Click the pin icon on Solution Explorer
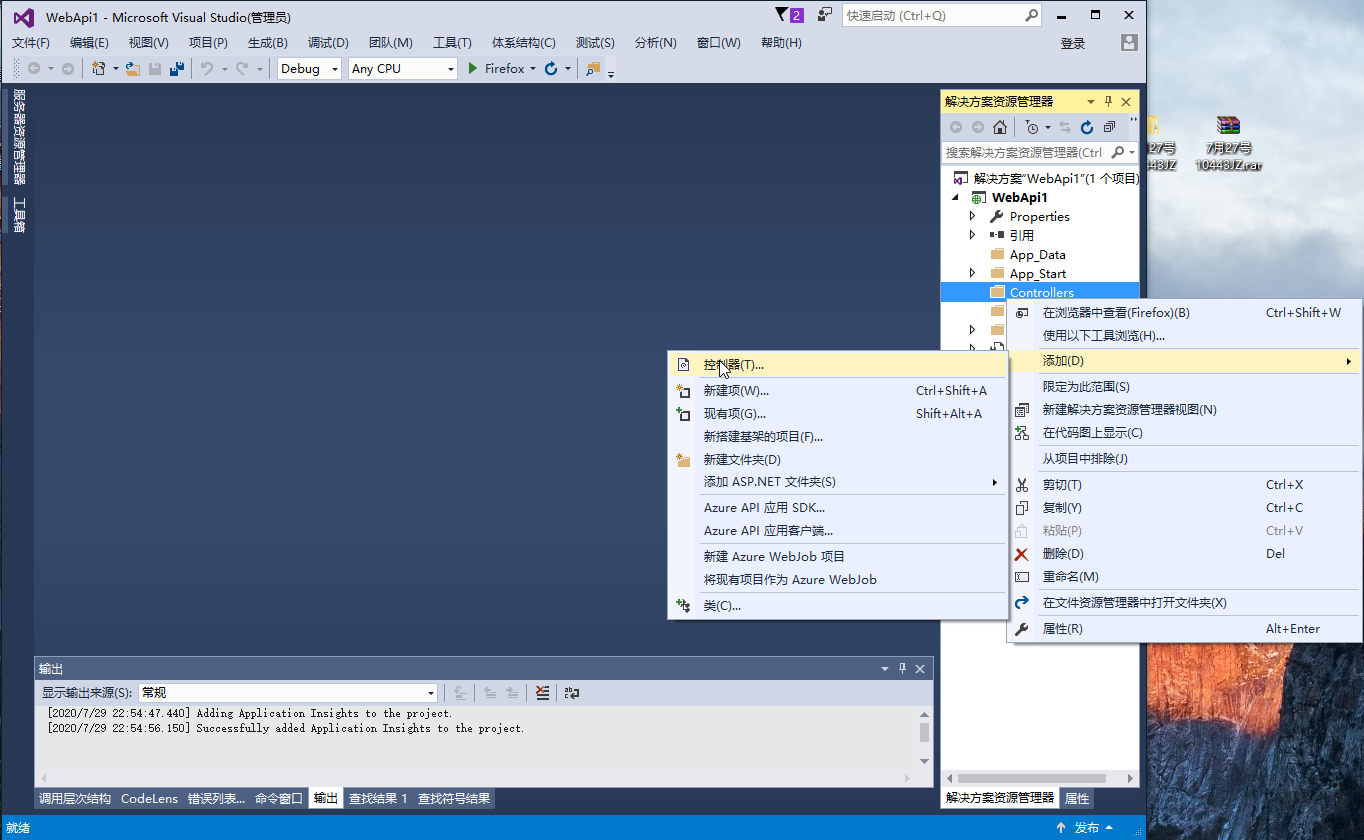1364x840 pixels. point(1109,101)
